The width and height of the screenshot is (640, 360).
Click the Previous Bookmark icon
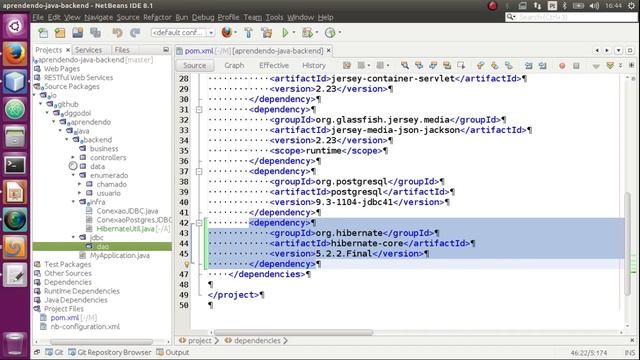[480, 65]
